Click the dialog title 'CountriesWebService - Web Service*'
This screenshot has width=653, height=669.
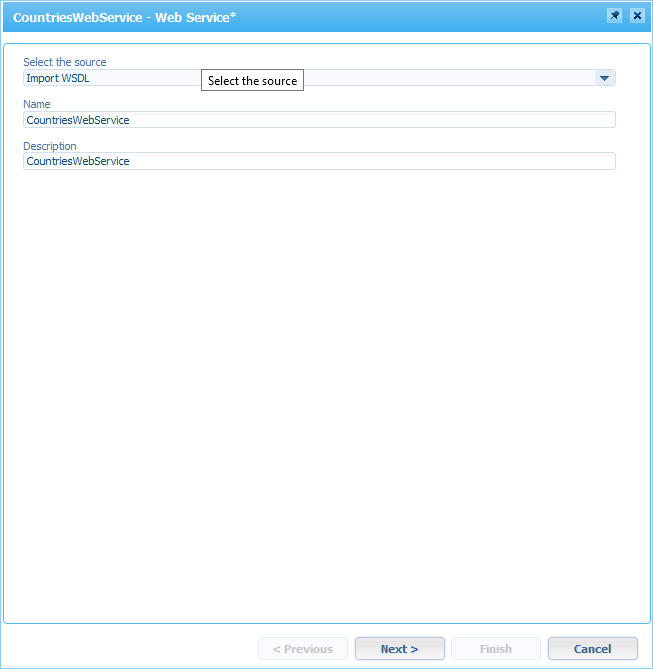pos(124,17)
